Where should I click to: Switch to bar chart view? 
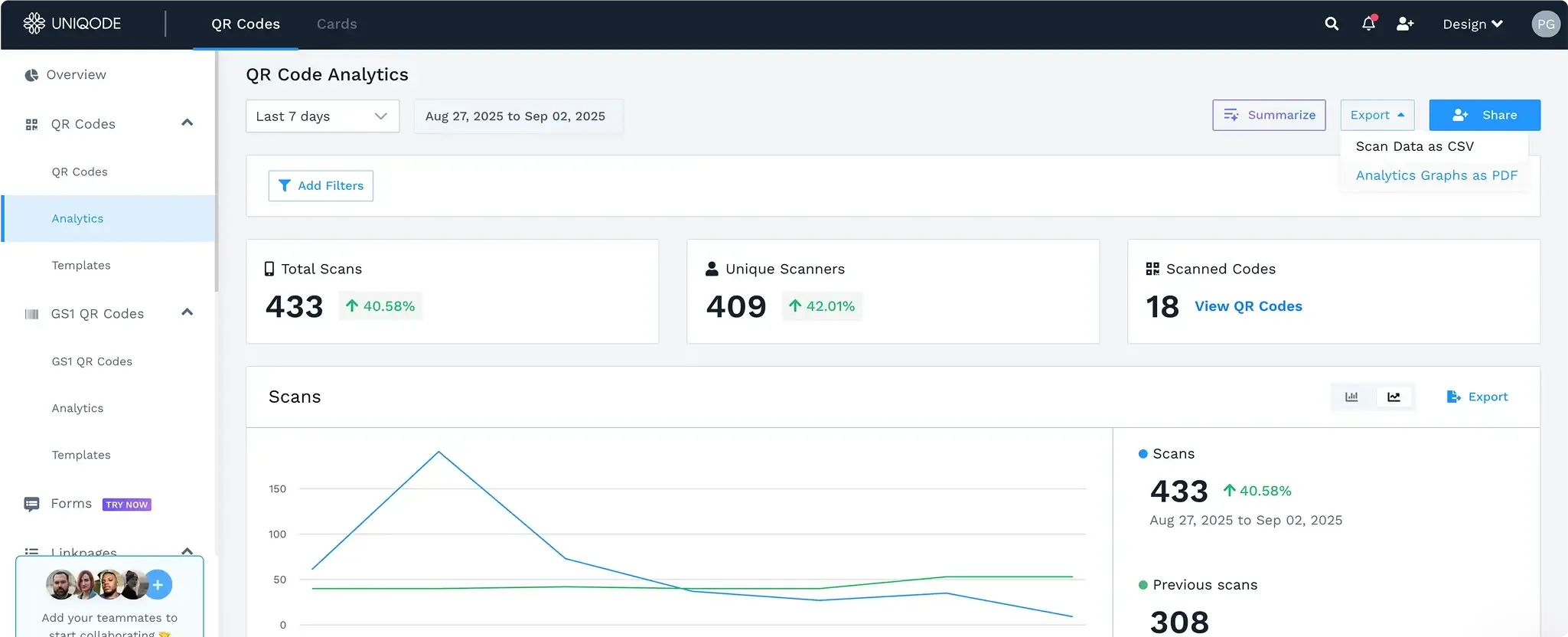coord(1351,397)
